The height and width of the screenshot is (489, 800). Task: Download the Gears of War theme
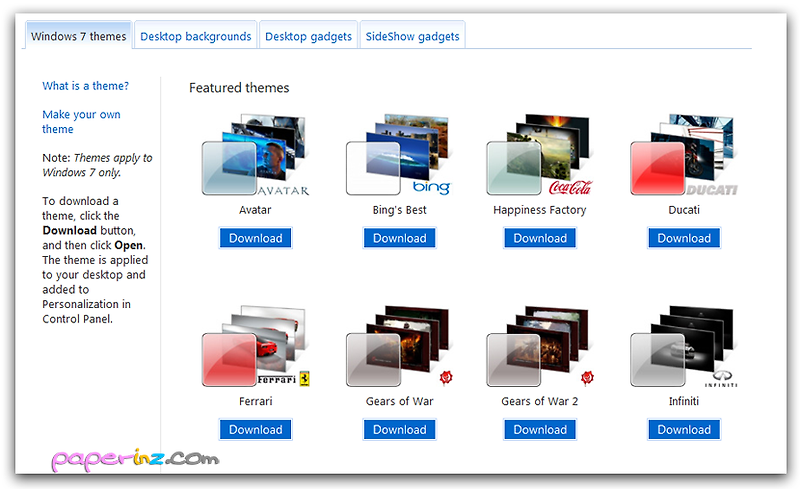coord(399,429)
